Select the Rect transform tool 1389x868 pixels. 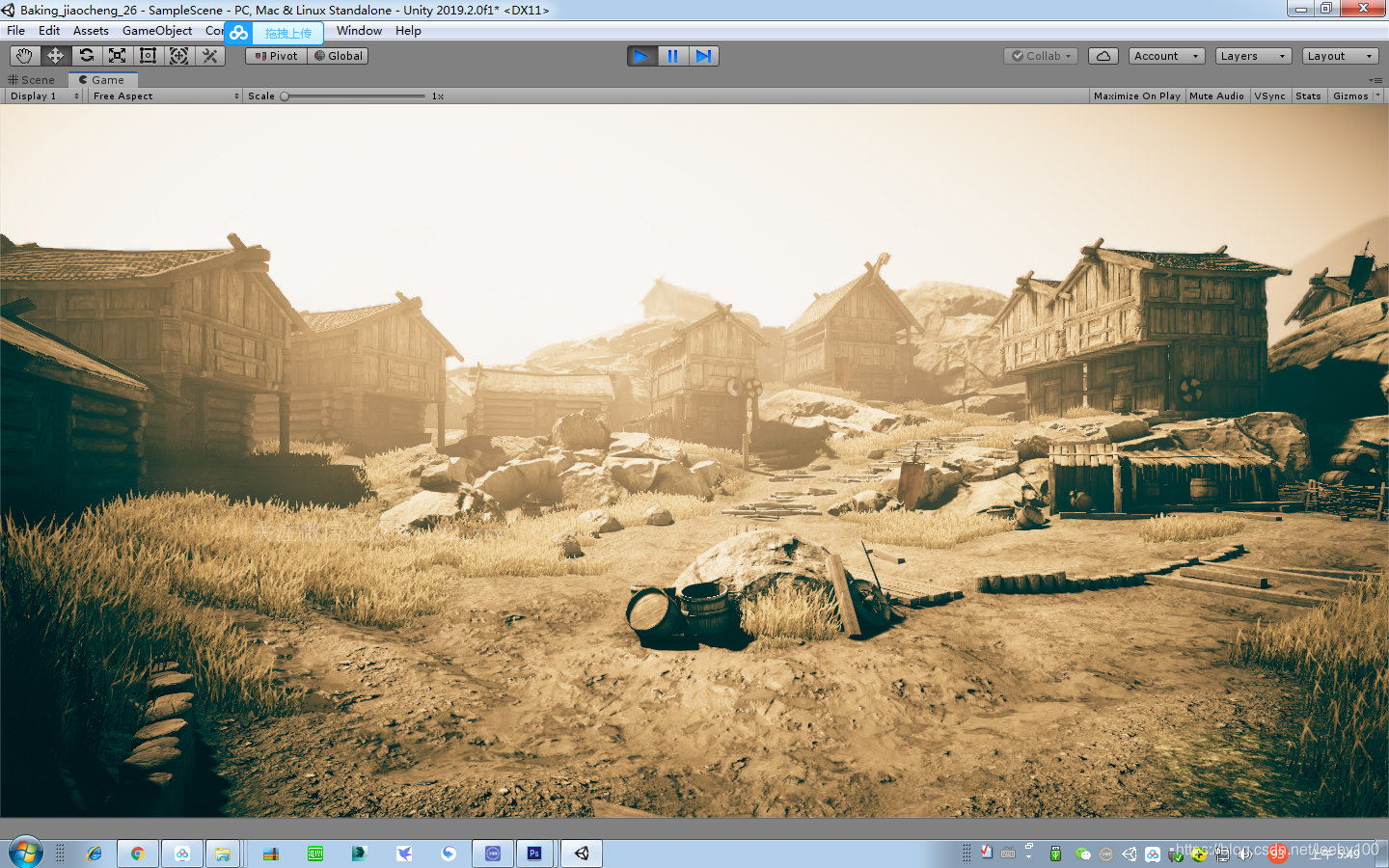[148, 56]
